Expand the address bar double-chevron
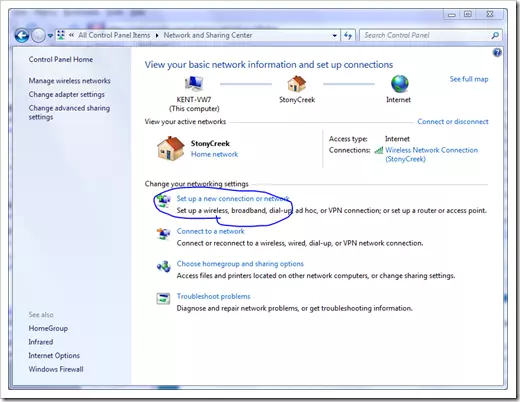Viewport: 520px width, 402px height. tap(71, 35)
